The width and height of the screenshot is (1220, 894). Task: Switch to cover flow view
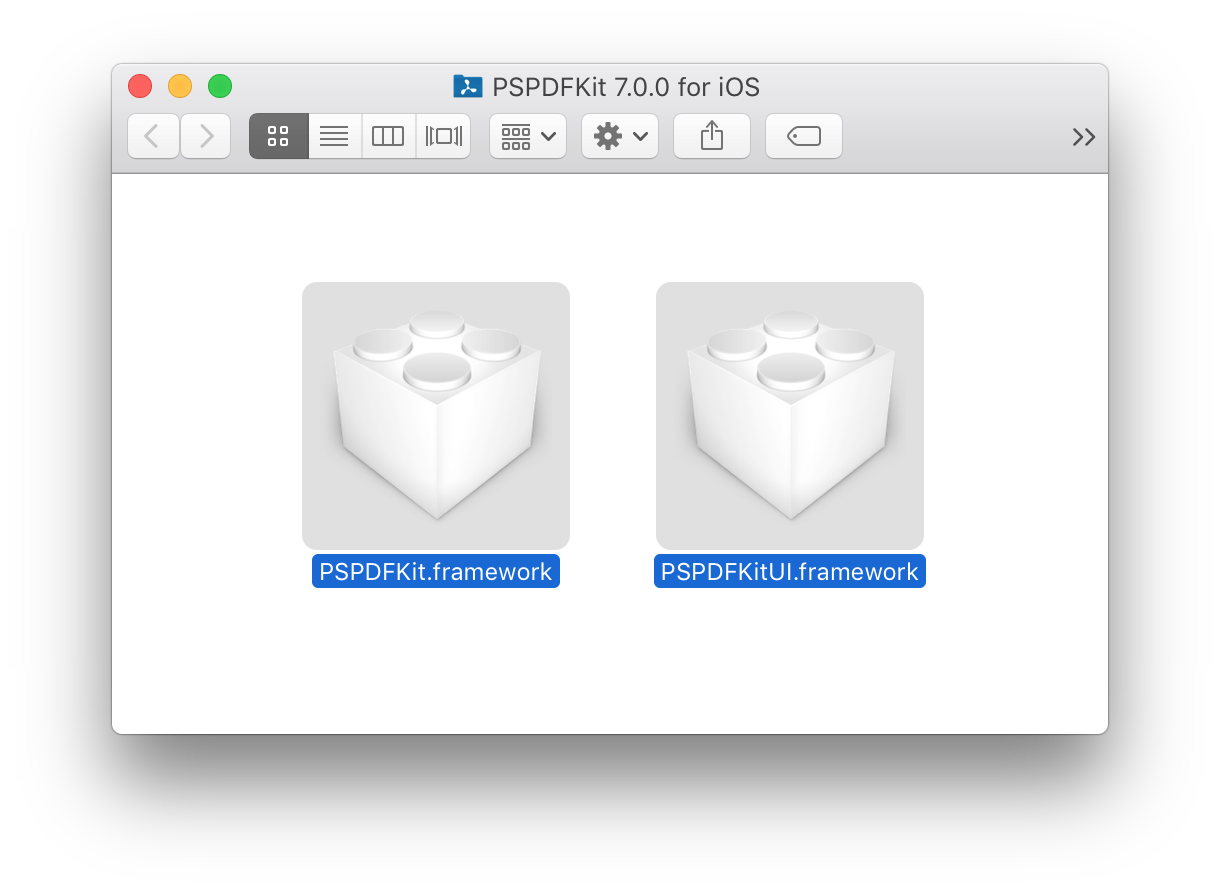point(444,136)
